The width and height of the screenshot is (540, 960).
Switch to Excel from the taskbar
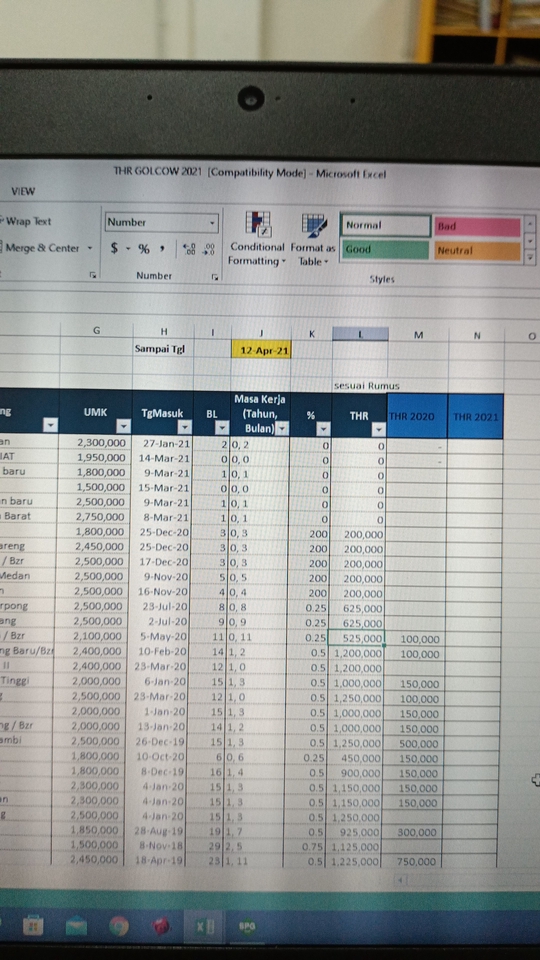click(x=205, y=926)
